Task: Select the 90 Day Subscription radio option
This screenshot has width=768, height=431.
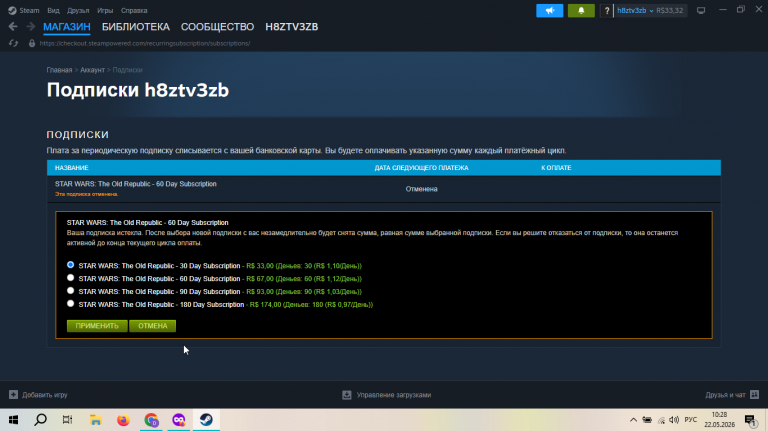Action: (71, 290)
